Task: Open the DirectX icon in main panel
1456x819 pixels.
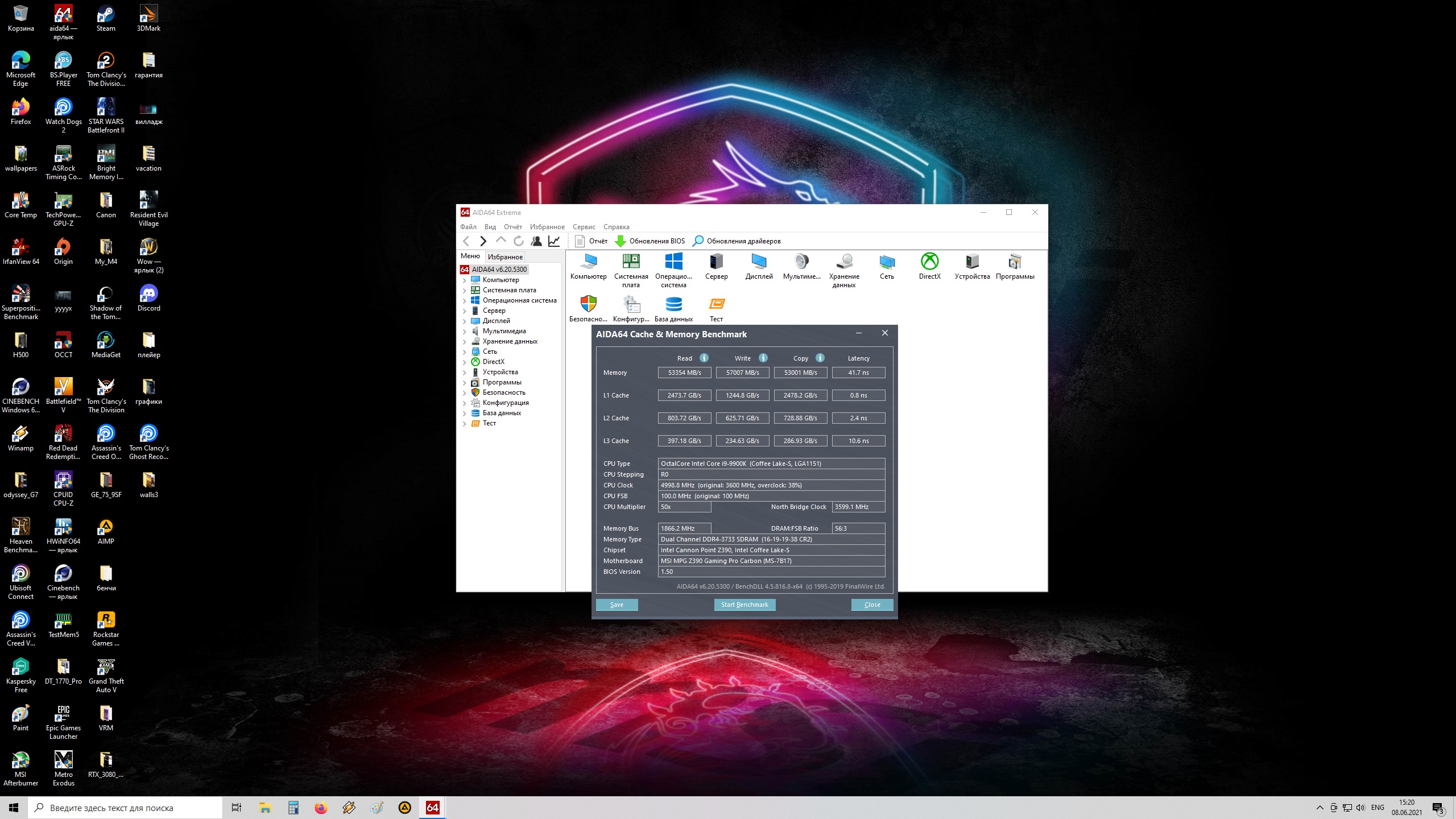Action: (x=929, y=262)
